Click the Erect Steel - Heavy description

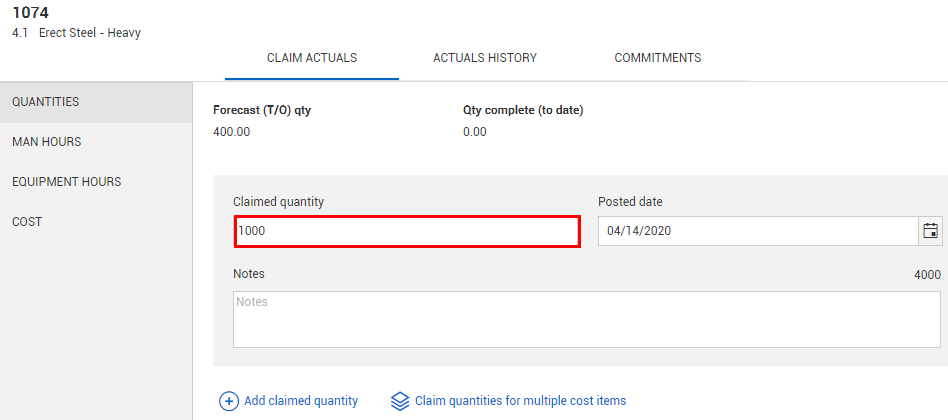coord(89,33)
